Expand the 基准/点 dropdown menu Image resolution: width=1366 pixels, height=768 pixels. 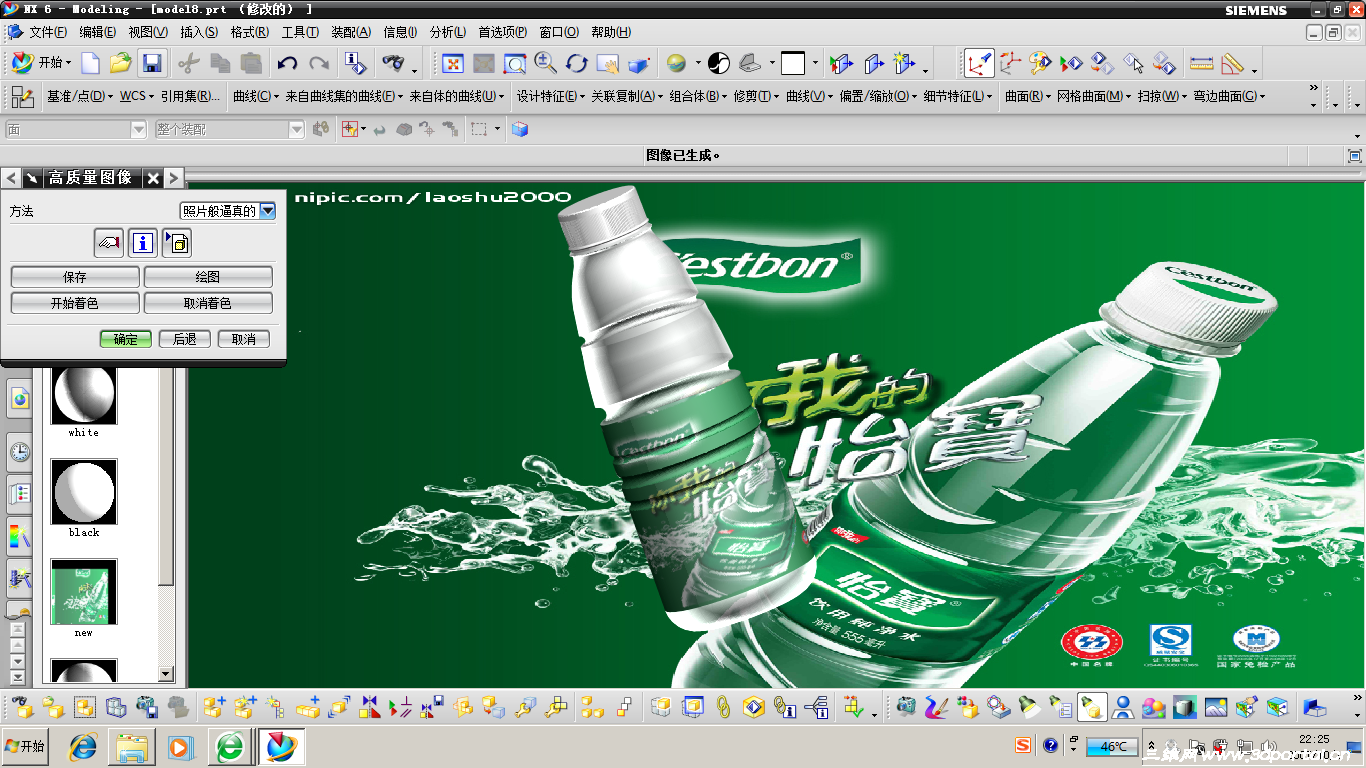point(79,97)
